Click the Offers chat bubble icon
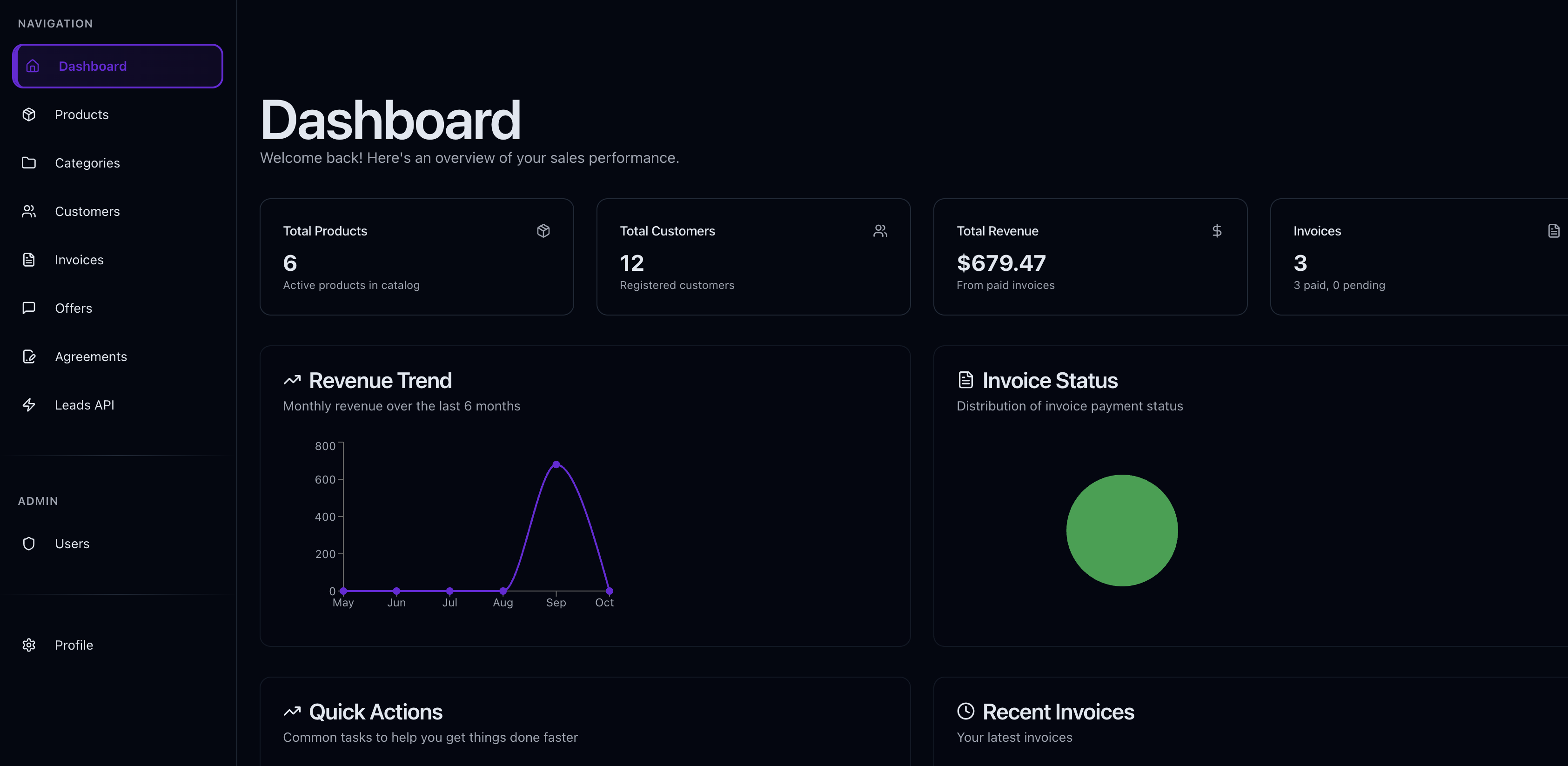 (28, 308)
